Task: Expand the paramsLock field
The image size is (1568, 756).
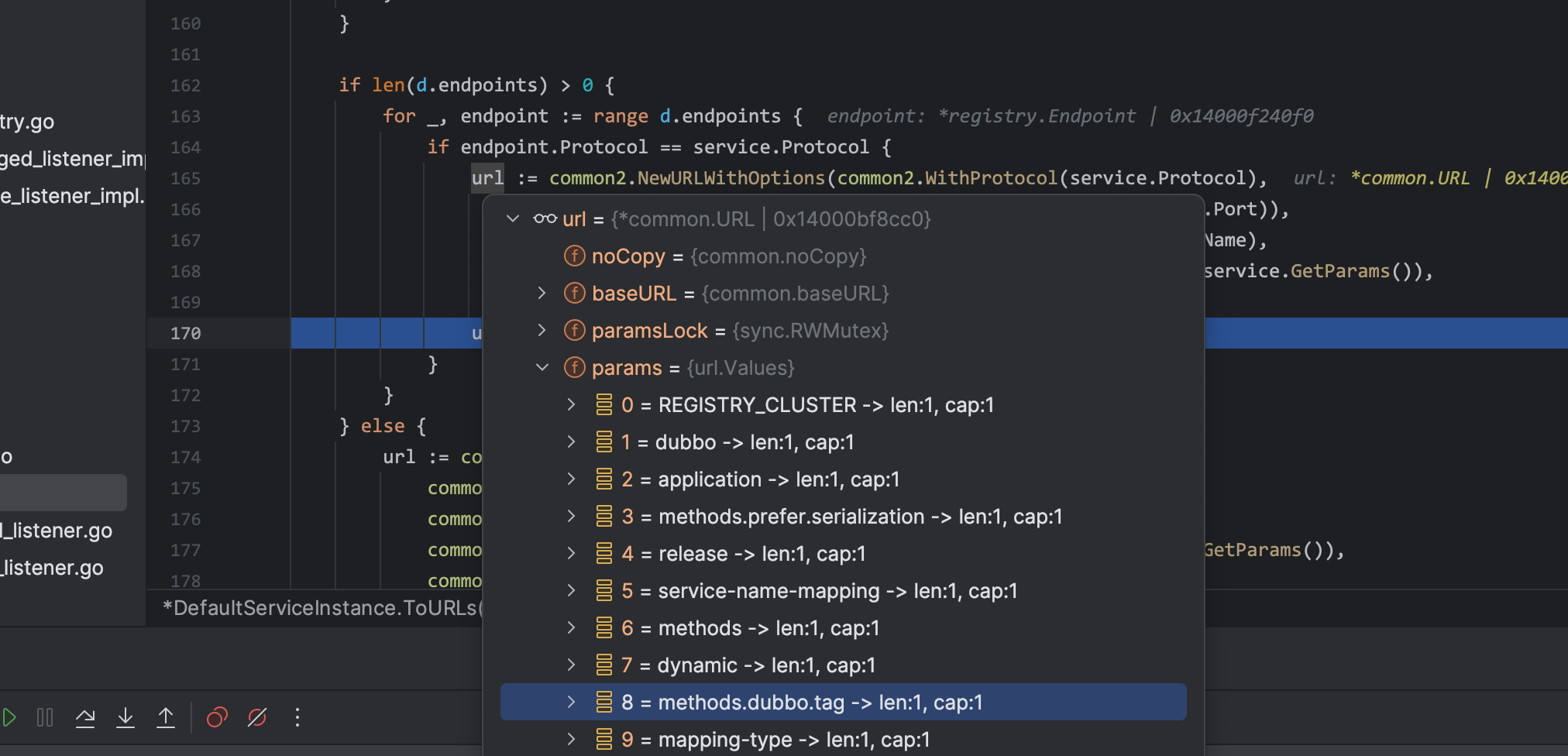Action: click(x=542, y=330)
